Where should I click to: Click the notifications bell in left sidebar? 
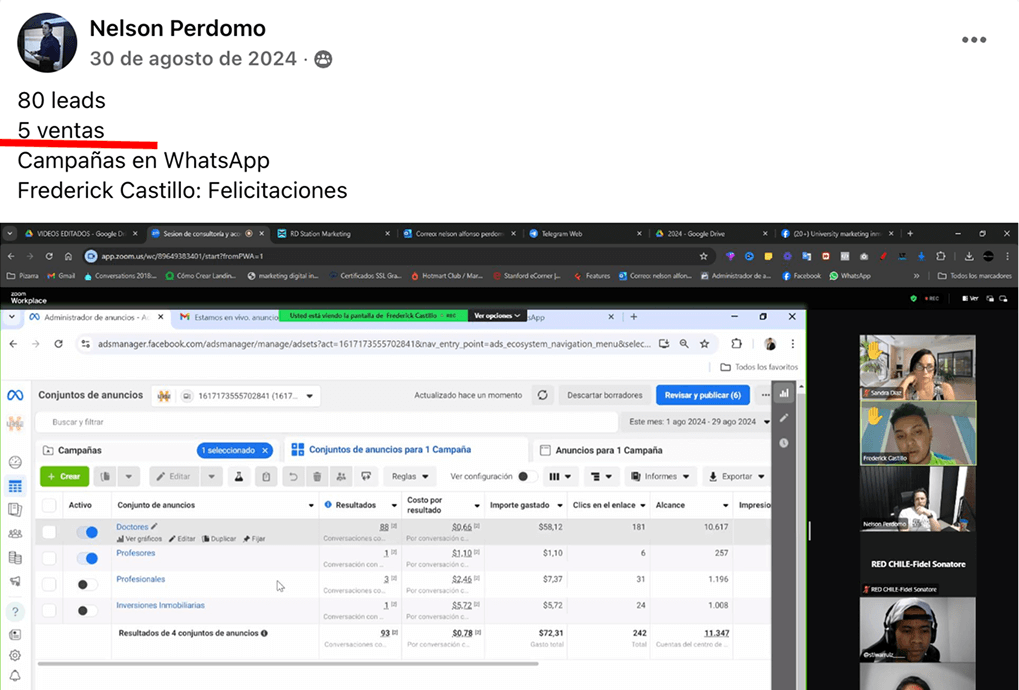[15, 675]
